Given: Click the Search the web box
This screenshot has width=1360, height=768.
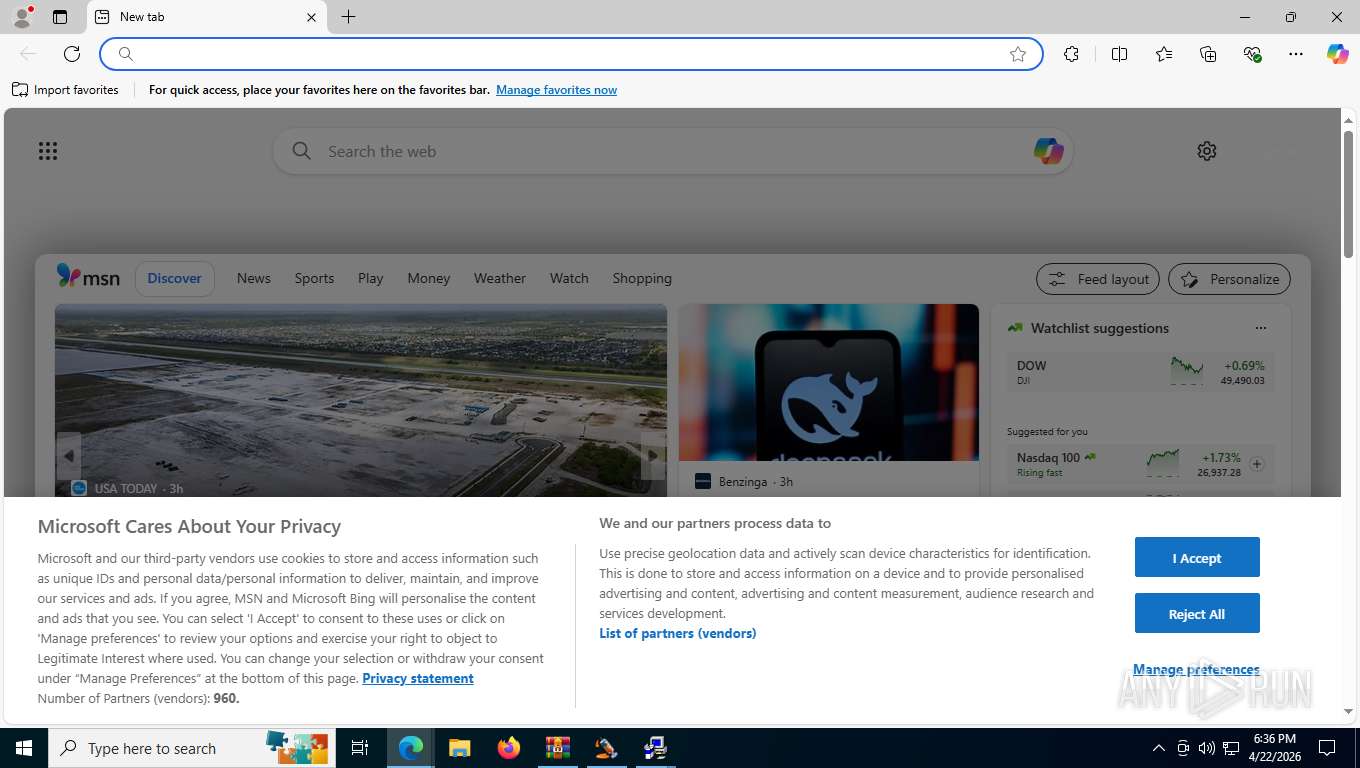Looking at the screenshot, I should (672, 151).
